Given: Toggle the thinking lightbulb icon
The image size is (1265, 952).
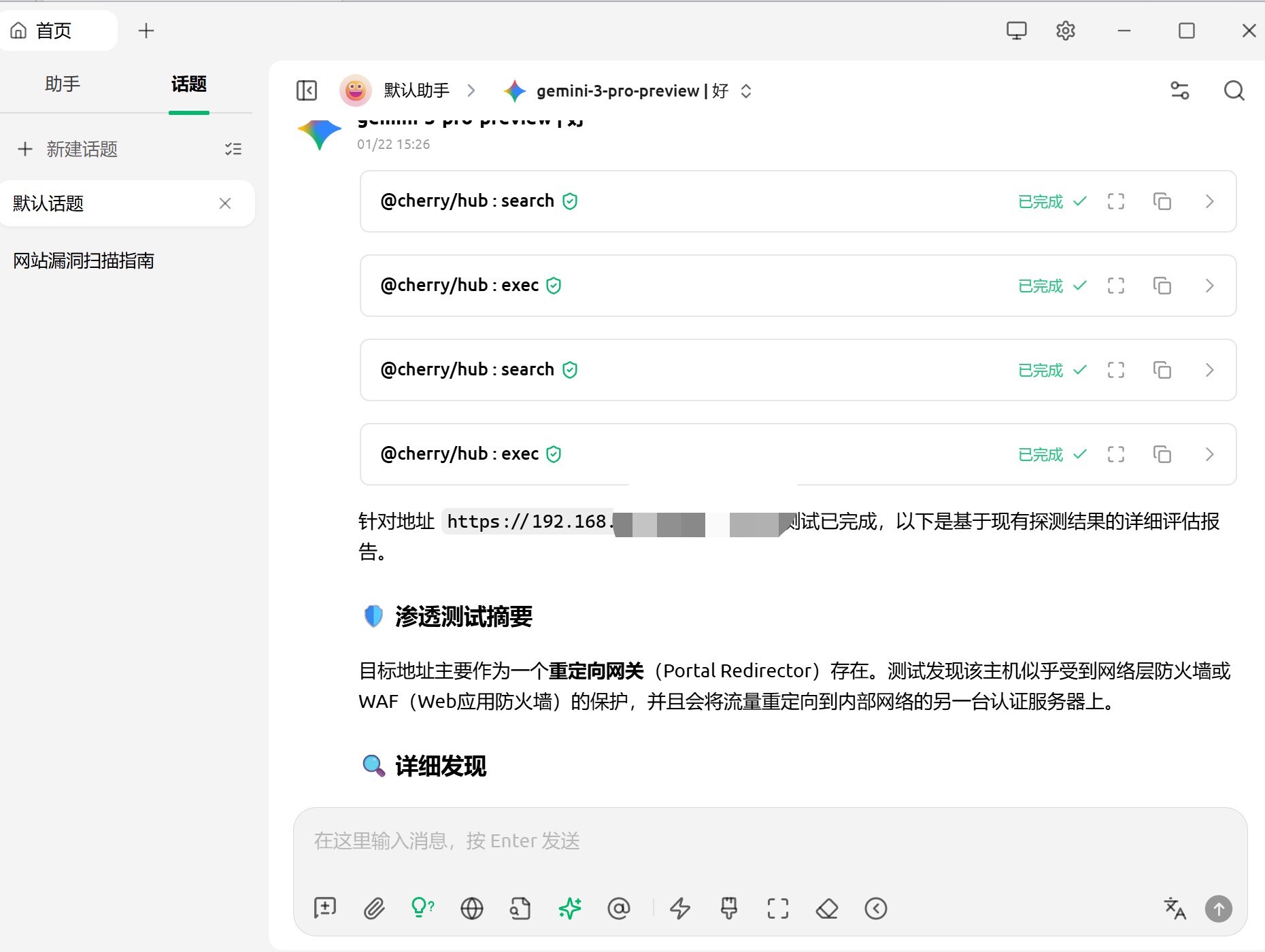Looking at the screenshot, I should [422, 908].
